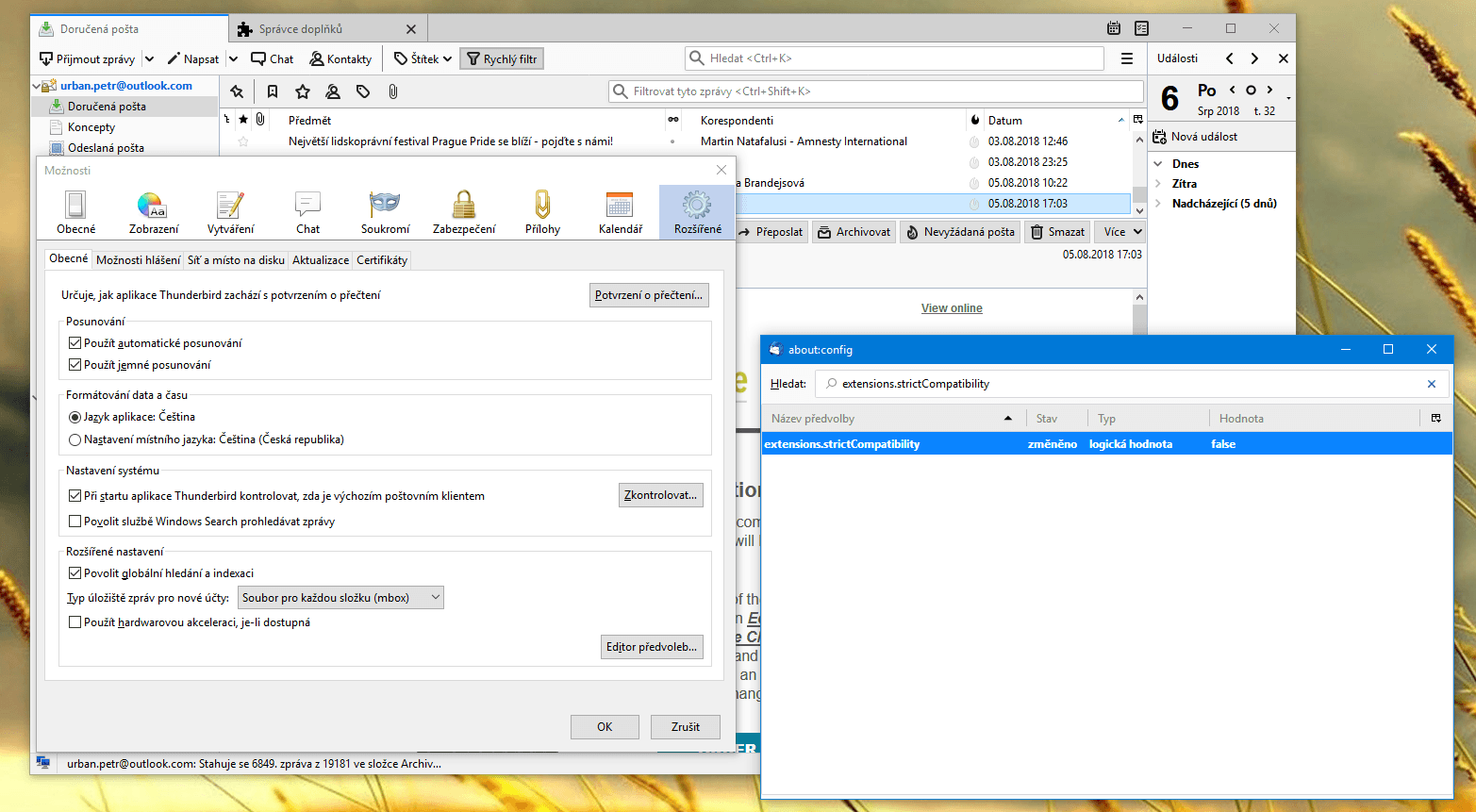
Task: Select the extensions.strictCompatibility preference row
Action: click(1106, 444)
